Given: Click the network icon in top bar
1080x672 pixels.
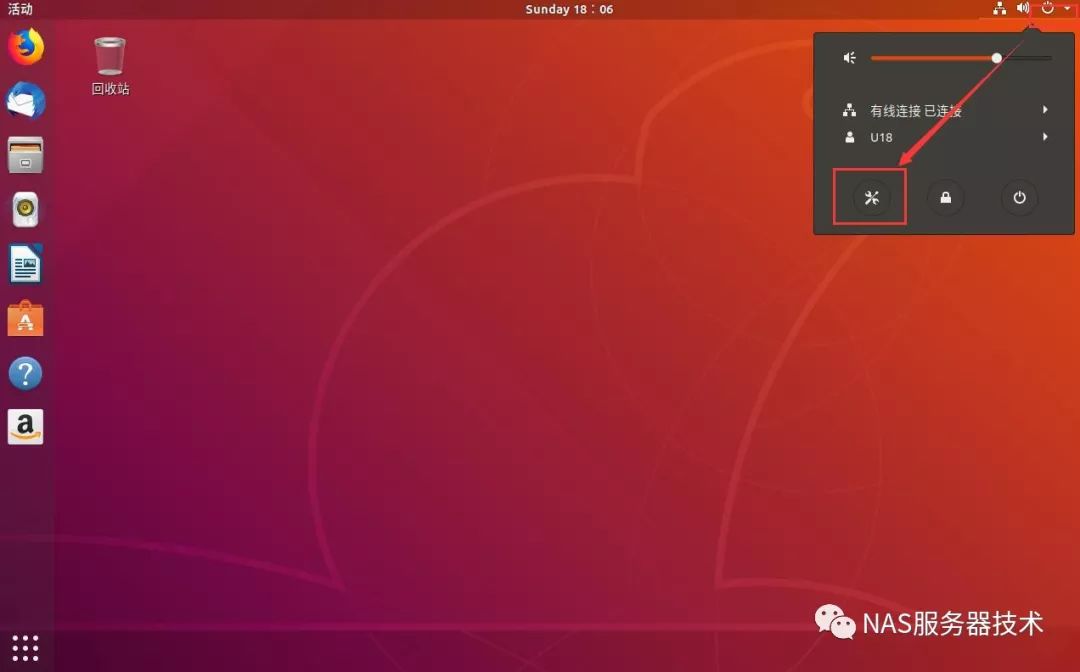Looking at the screenshot, I should click(999, 9).
